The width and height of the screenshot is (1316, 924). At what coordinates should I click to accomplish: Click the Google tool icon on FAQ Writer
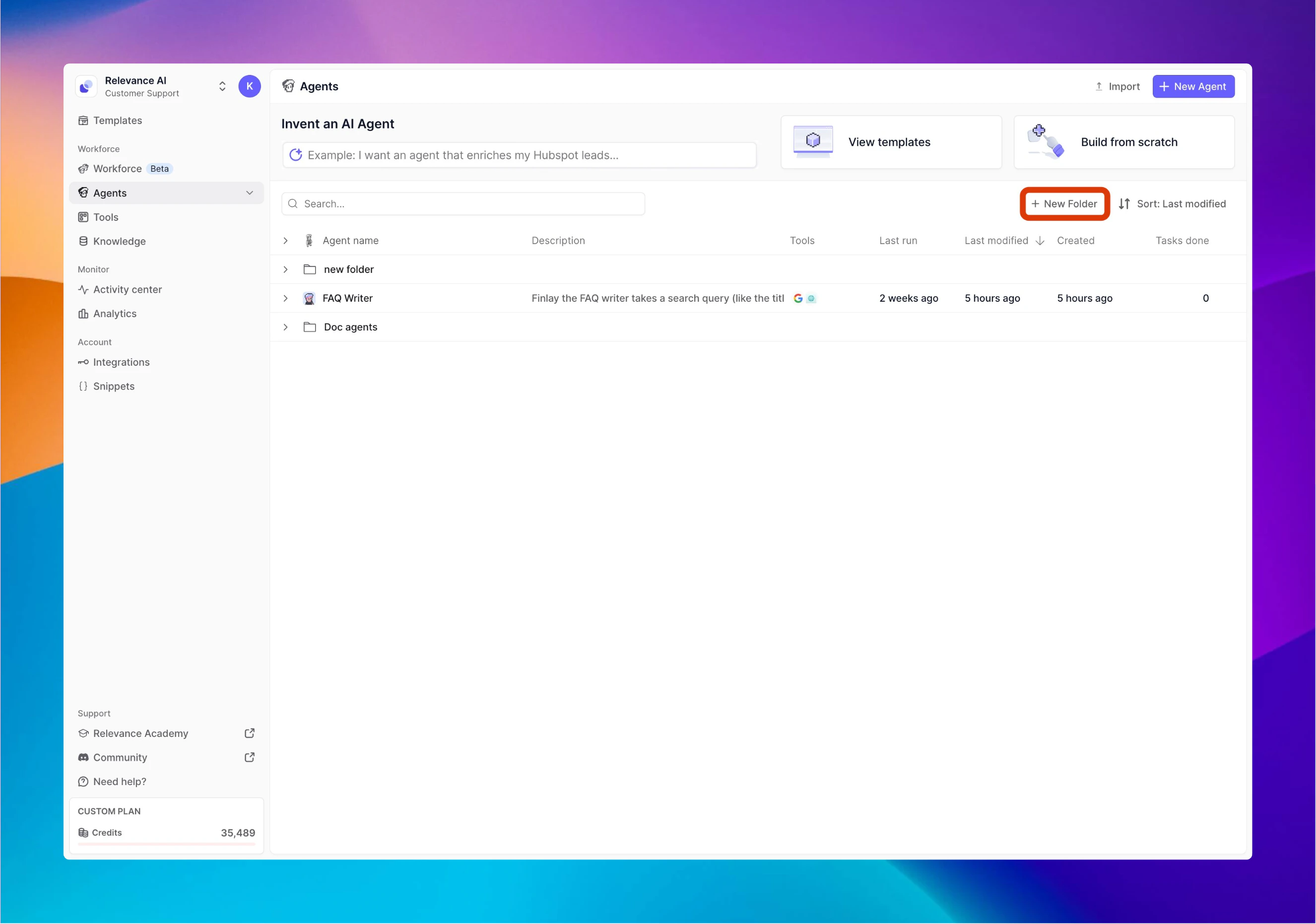click(x=798, y=298)
